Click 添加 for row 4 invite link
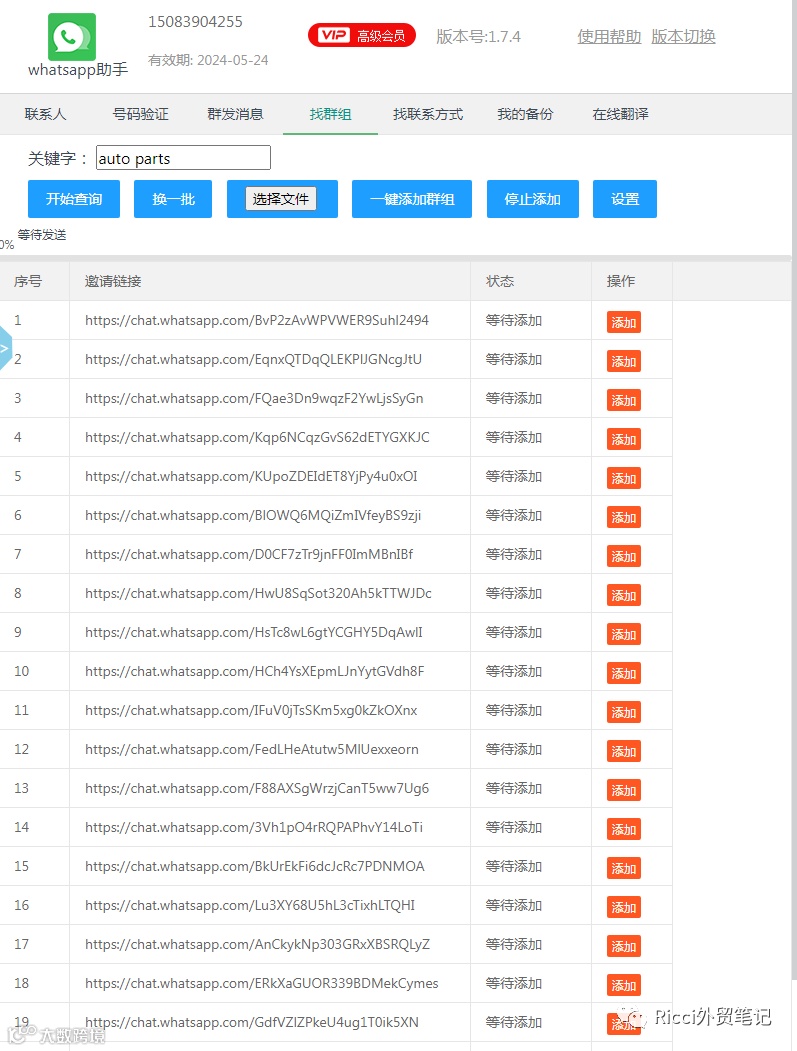The width and height of the screenshot is (797, 1051). pyautogui.click(x=624, y=439)
